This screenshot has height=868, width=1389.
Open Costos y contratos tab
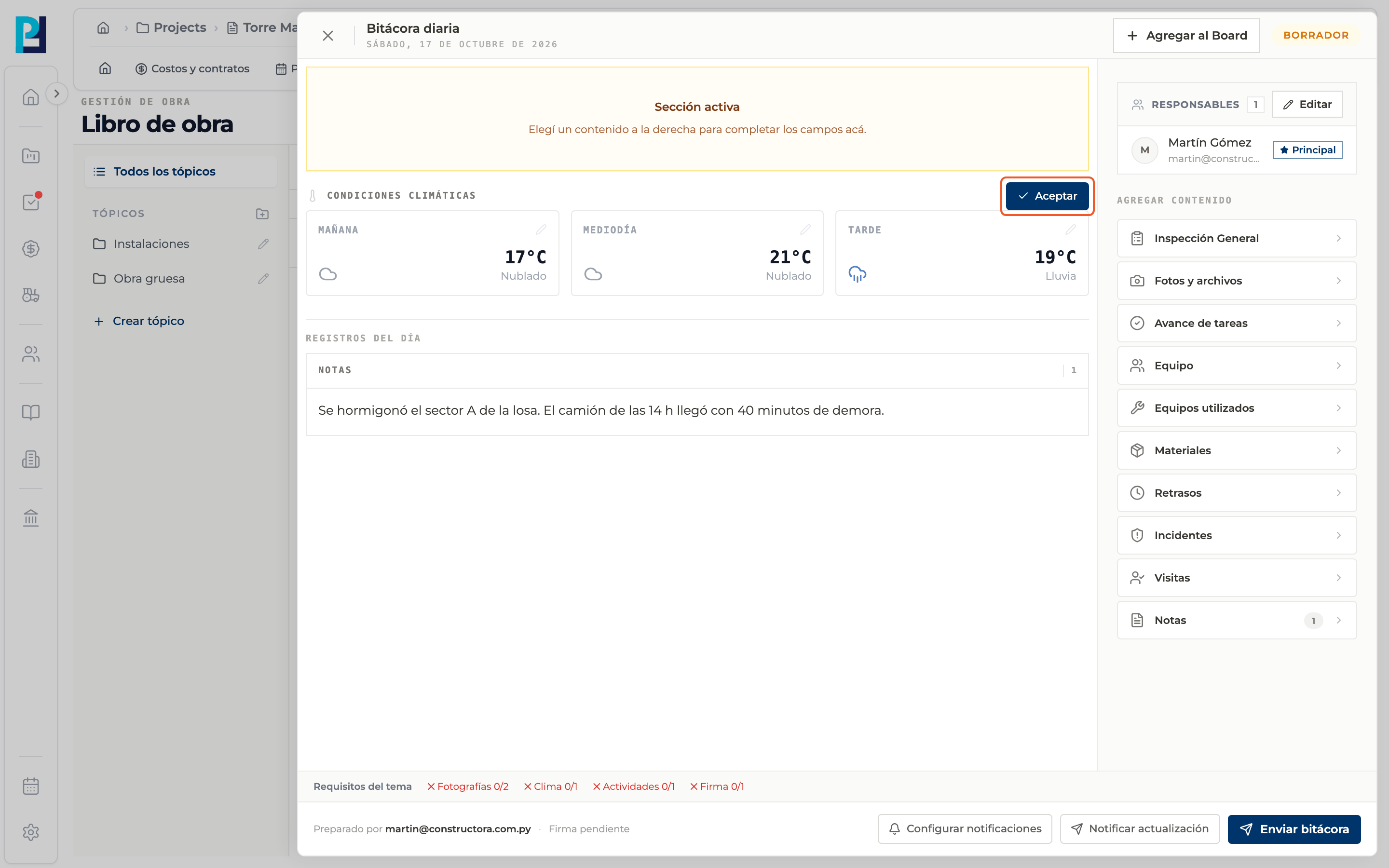192,69
